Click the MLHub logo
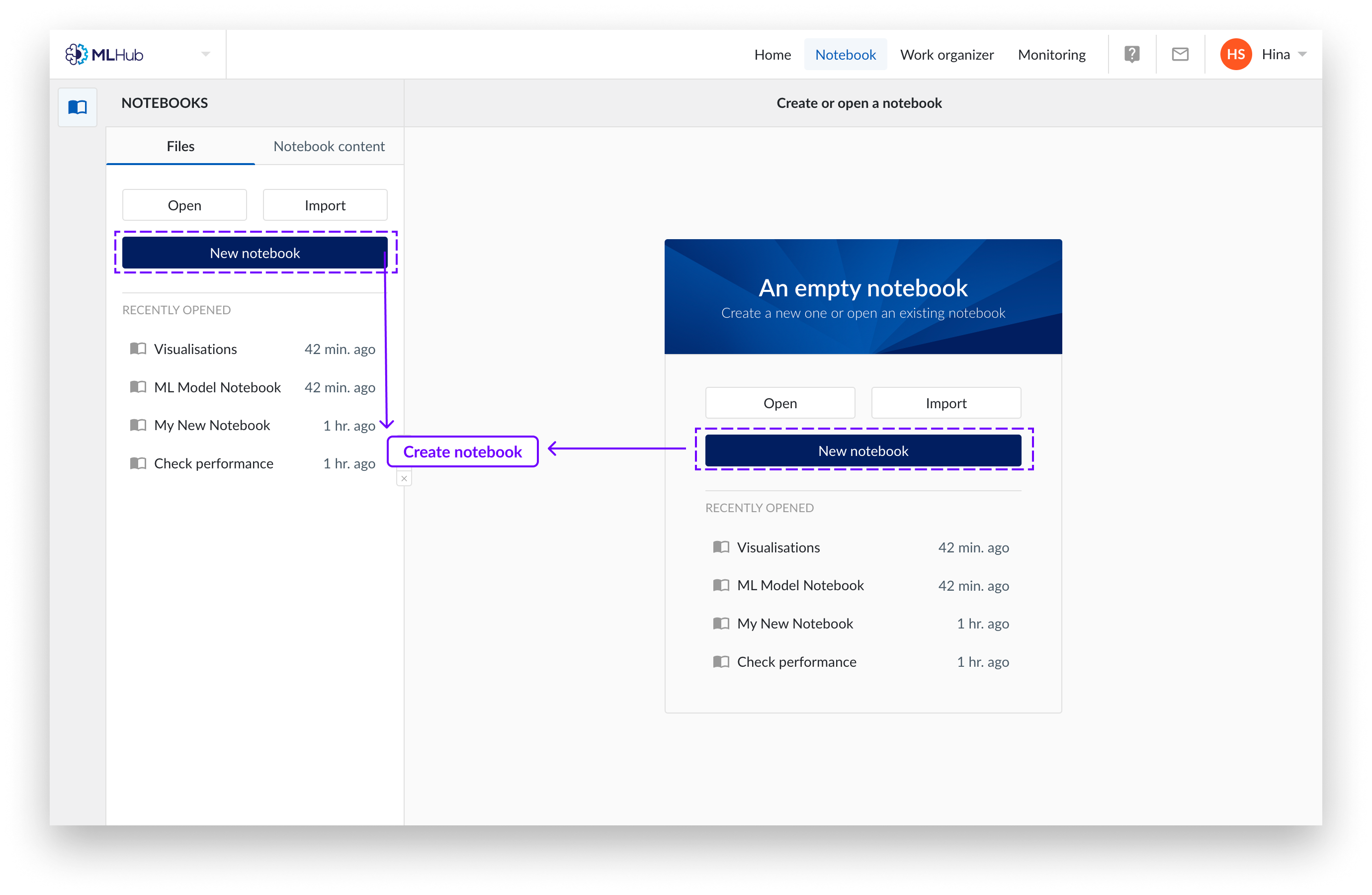1372x895 pixels. coord(104,54)
